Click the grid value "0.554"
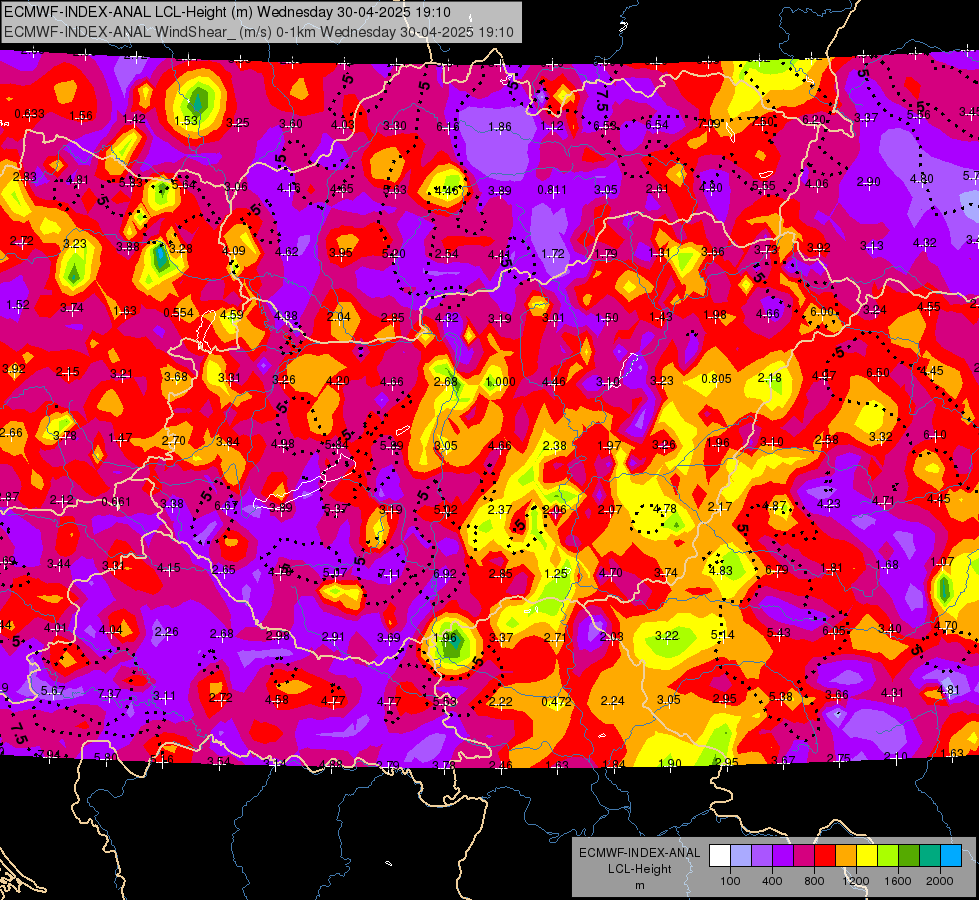 point(179,313)
